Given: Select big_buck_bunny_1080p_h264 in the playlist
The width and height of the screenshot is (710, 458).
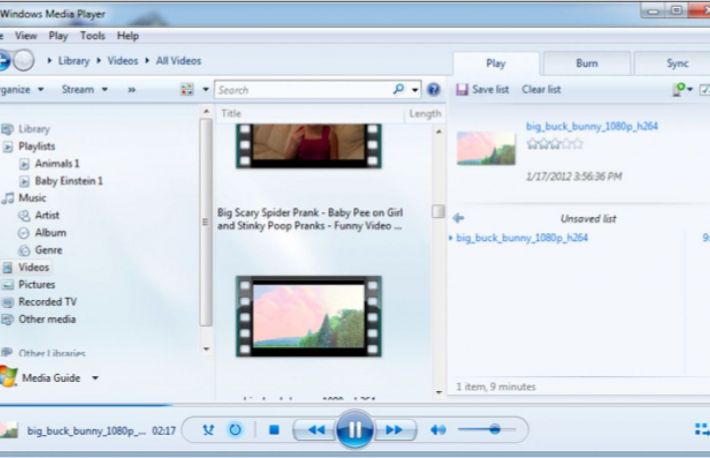Looking at the screenshot, I should click(522, 238).
